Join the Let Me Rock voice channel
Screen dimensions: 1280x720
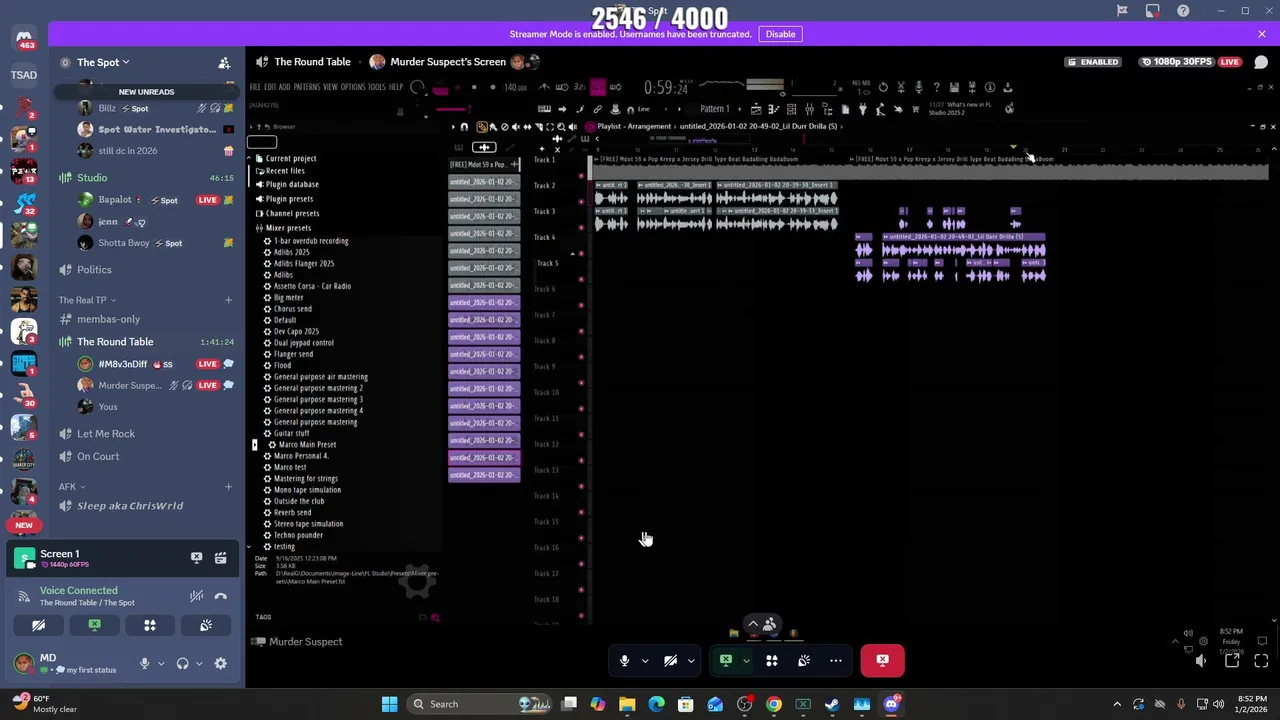(106, 434)
